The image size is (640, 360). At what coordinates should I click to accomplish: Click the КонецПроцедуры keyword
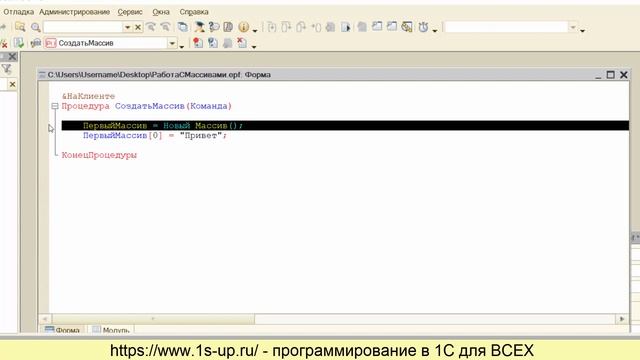click(x=99, y=155)
